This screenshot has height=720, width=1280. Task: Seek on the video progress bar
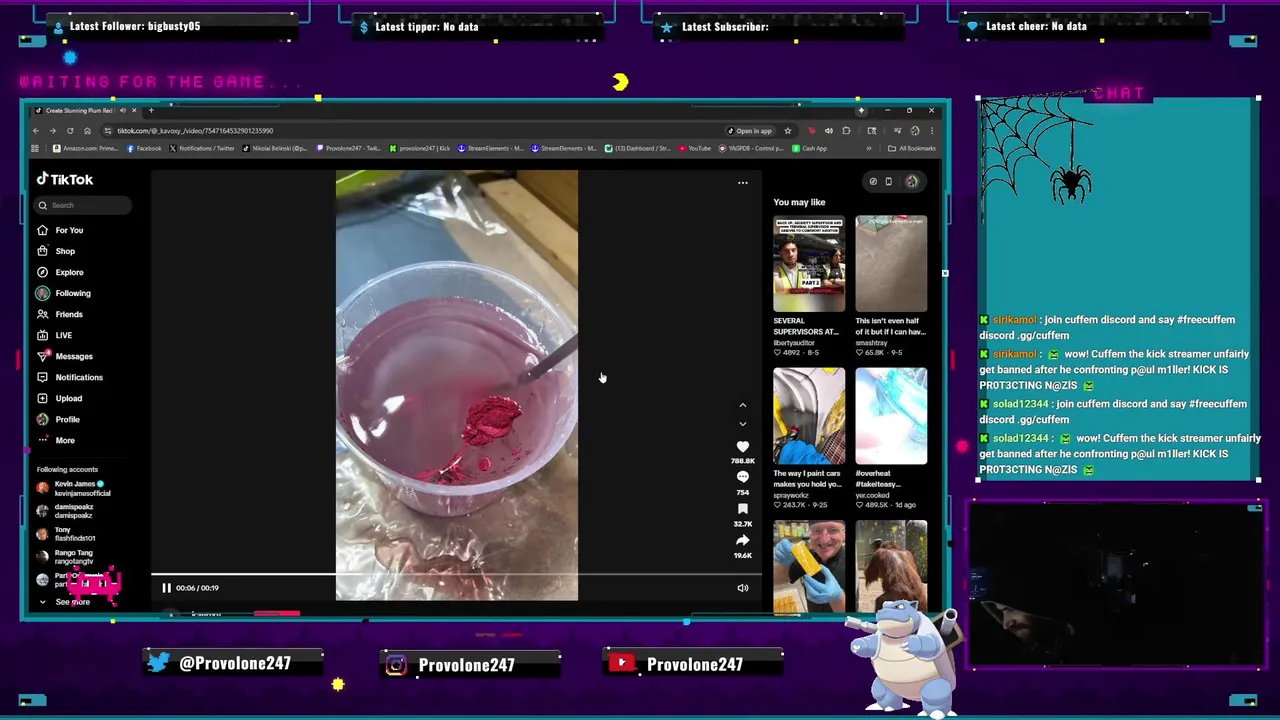[x=456, y=576]
